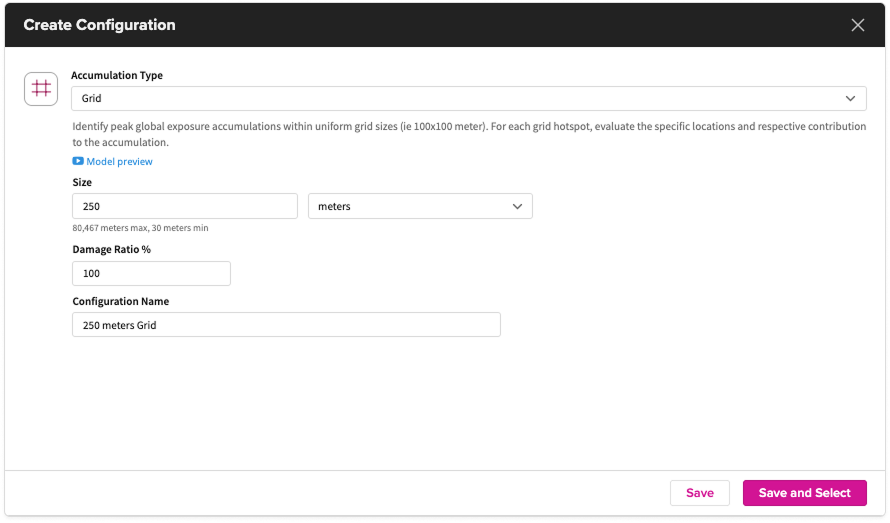The width and height of the screenshot is (890, 523).
Task: Select the Configuration Name text field
Action: (286, 325)
